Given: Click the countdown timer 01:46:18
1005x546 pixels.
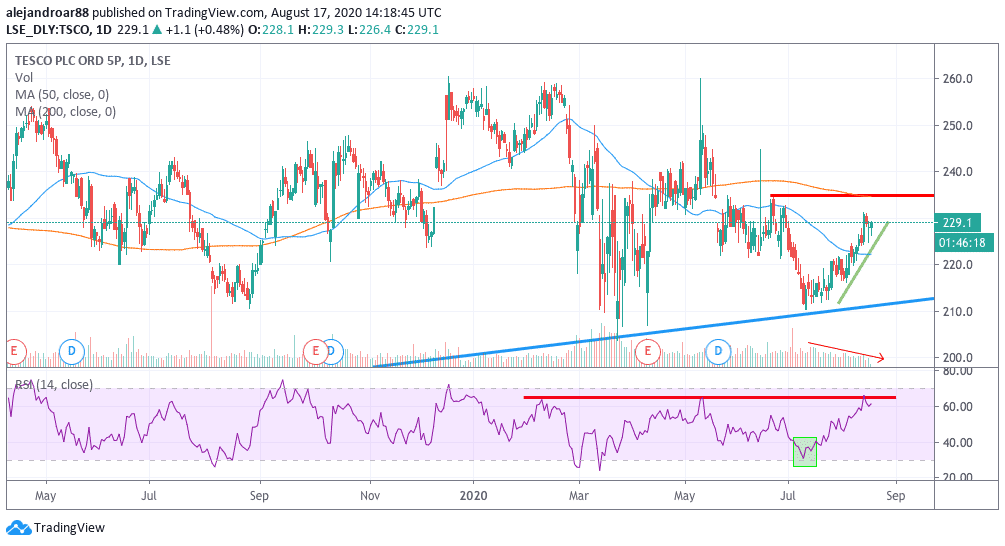Looking at the screenshot, I should pos(964,243).
